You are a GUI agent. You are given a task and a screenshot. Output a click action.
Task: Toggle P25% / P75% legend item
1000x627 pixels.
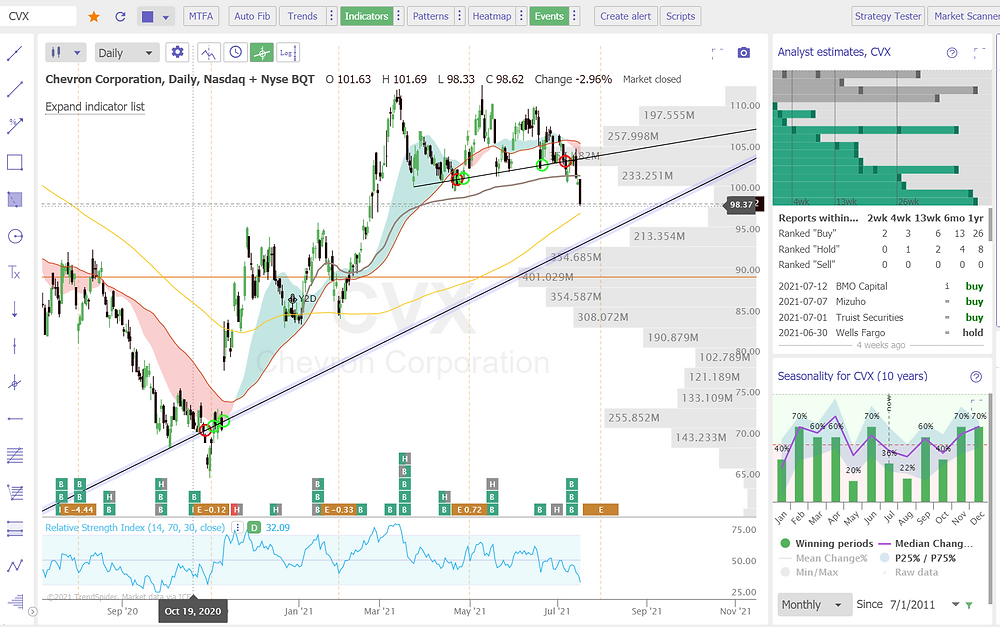click(918, 558)
